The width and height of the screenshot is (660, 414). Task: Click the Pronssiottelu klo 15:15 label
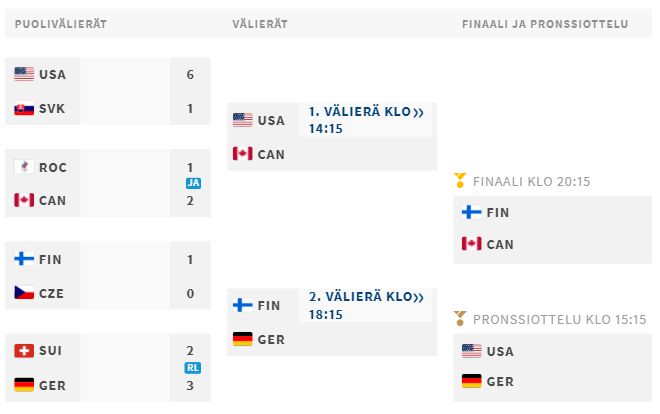click(x=559, y=320)
